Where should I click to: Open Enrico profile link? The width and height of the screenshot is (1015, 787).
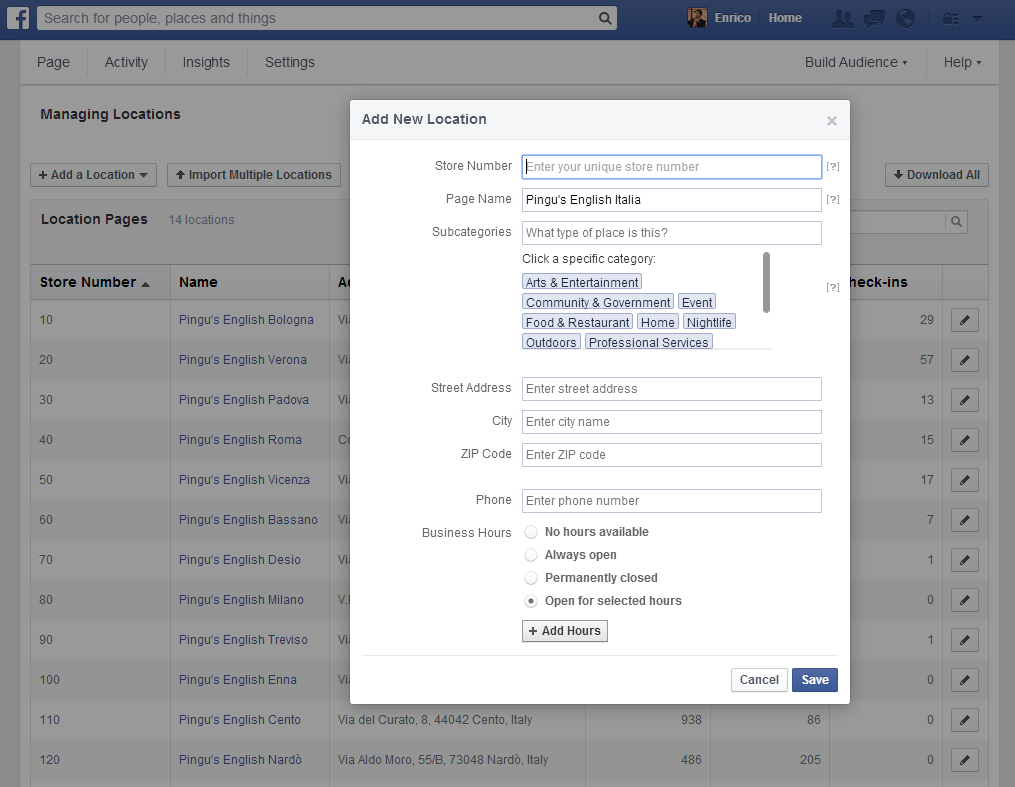(x=733, y=18)
